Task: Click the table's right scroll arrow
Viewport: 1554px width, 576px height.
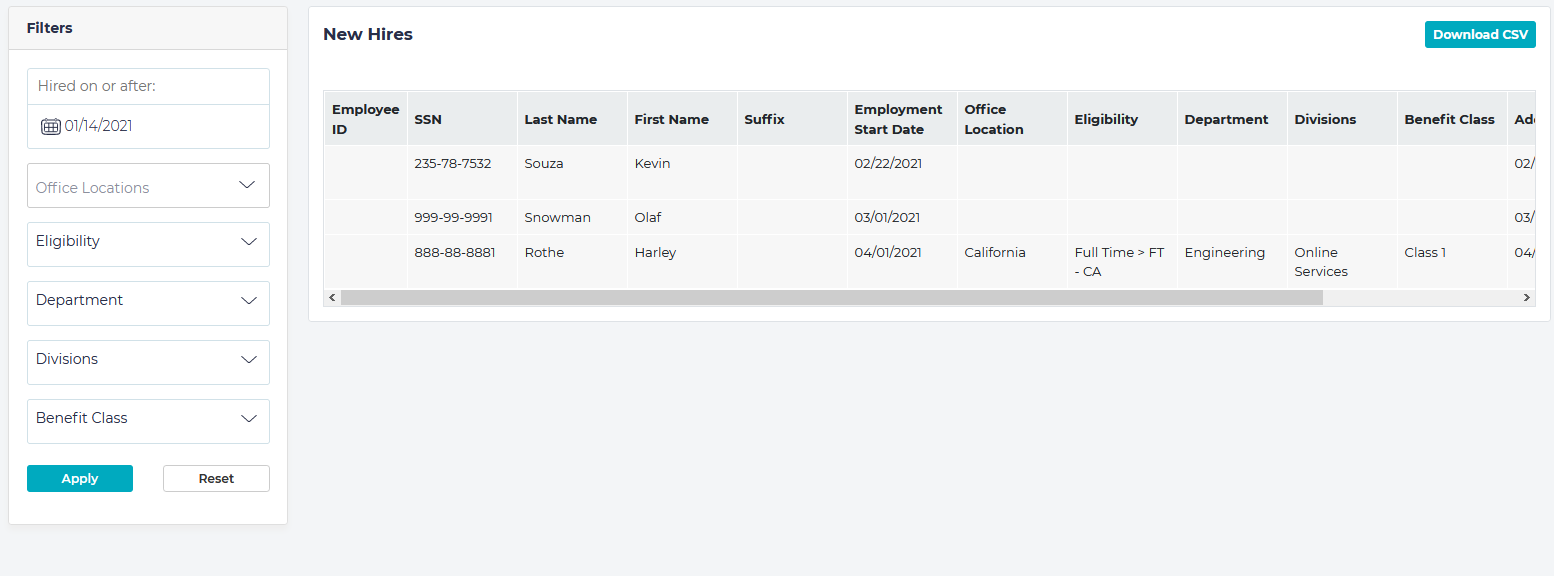Action: pos(1527,297)
